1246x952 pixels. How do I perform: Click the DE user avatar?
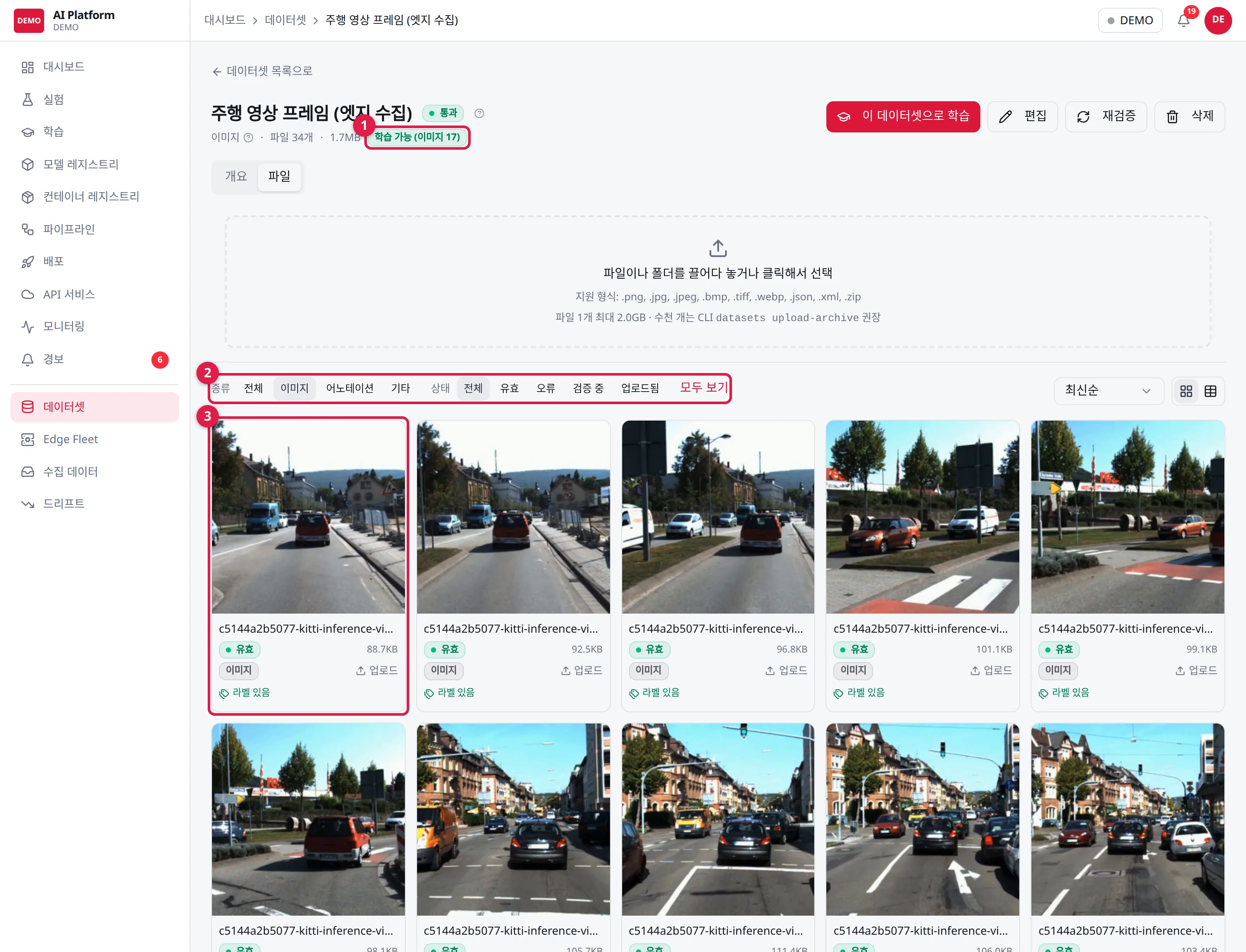(x=1218, y=20)
